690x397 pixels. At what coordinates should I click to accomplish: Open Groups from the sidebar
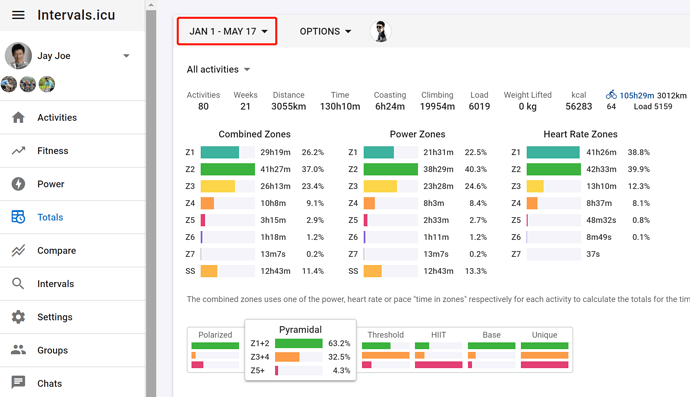click(73, 350)
